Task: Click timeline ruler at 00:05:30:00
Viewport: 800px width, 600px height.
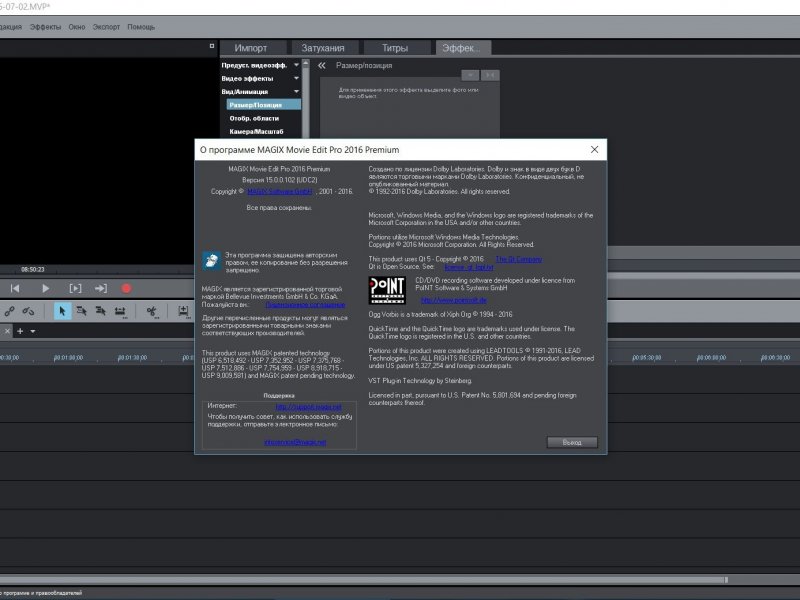Action: [646, 358]
